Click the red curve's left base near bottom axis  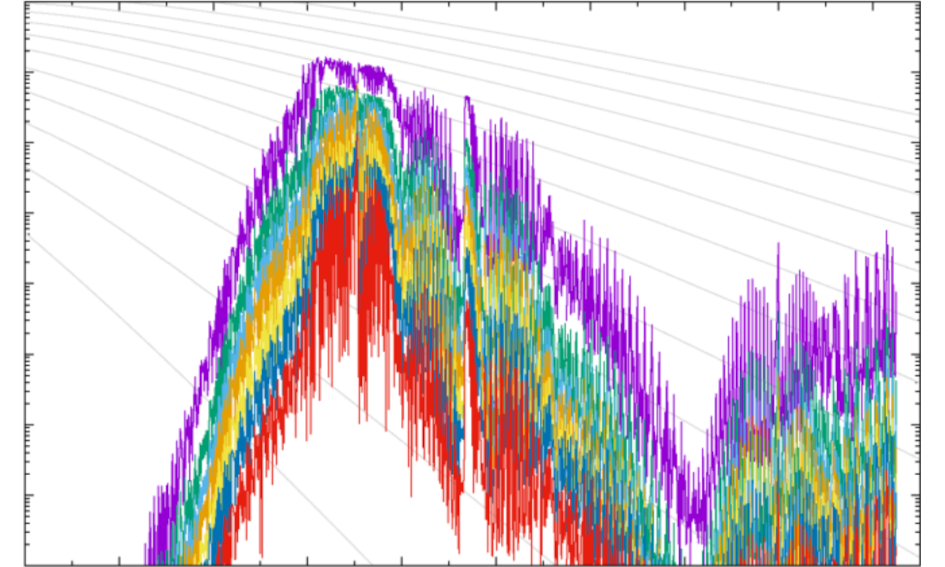tap(222, 548)
